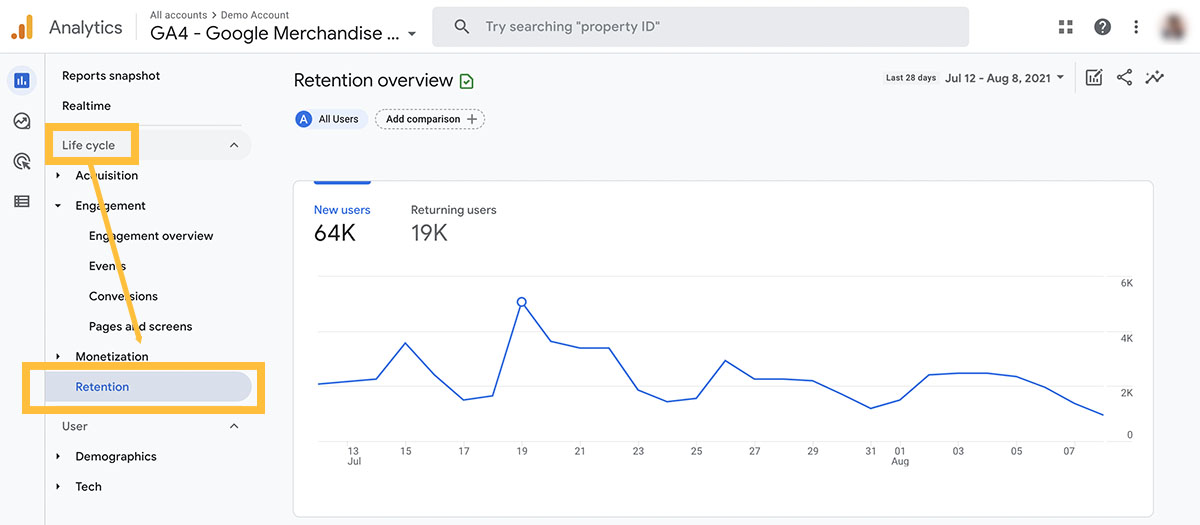Image resolution: width=1200 pixels, height=525 pixels.
Task: Collapse the User section chevron
Action: 234,426
